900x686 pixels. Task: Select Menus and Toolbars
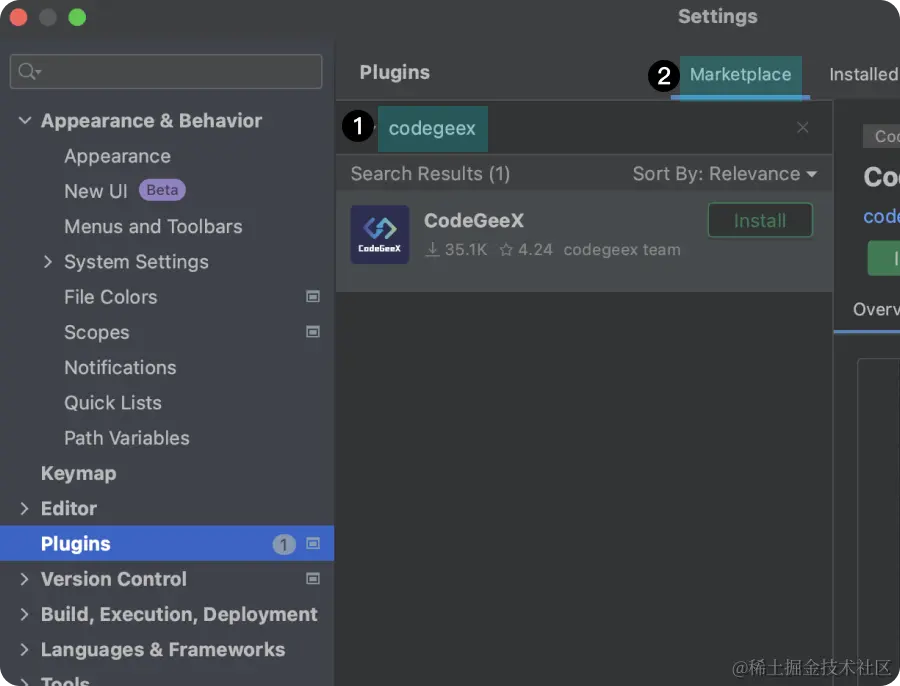[153, 227]
